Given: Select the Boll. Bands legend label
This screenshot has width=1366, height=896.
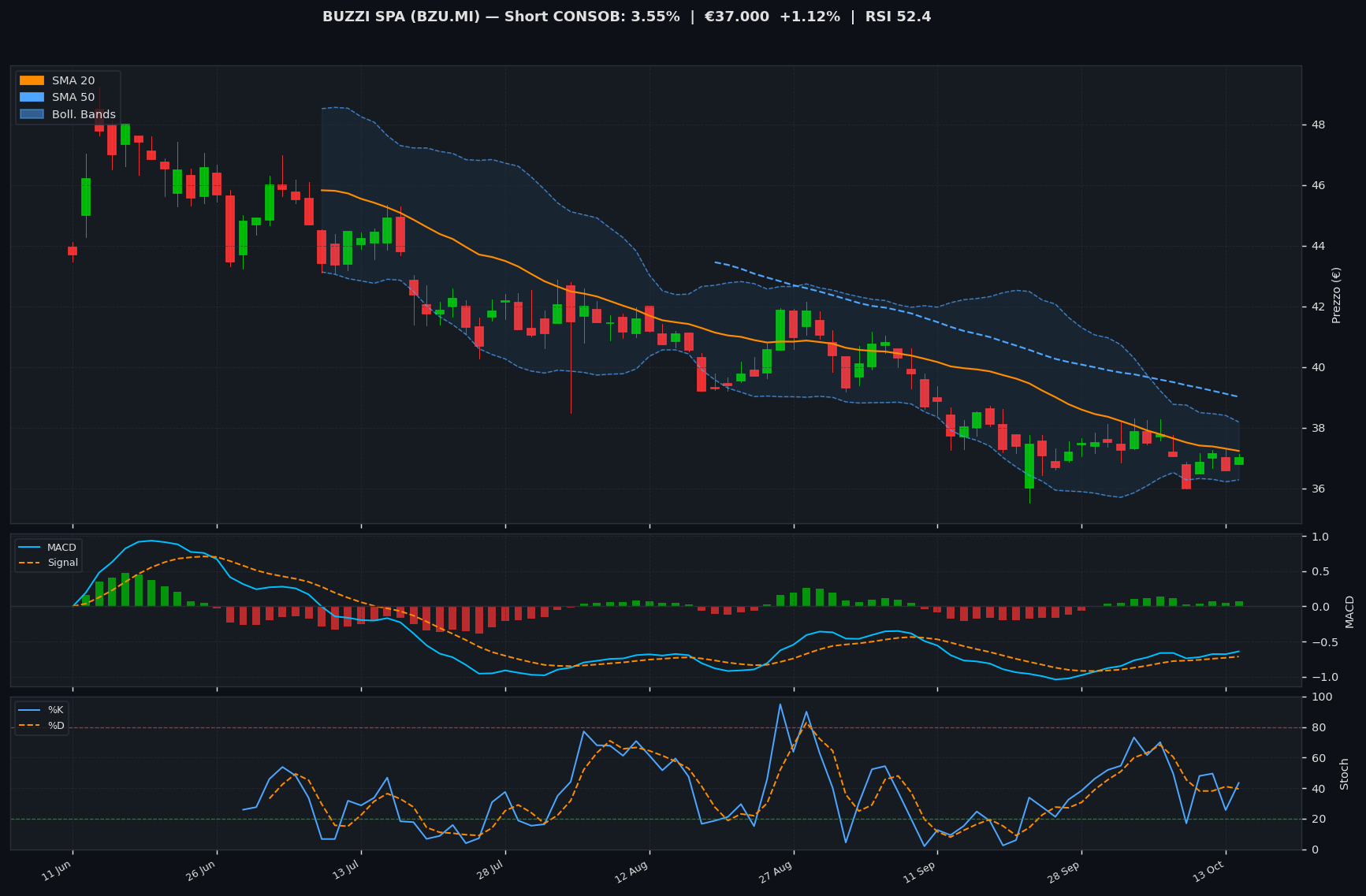Looking at the screenshot, I should tap(84, 114).
